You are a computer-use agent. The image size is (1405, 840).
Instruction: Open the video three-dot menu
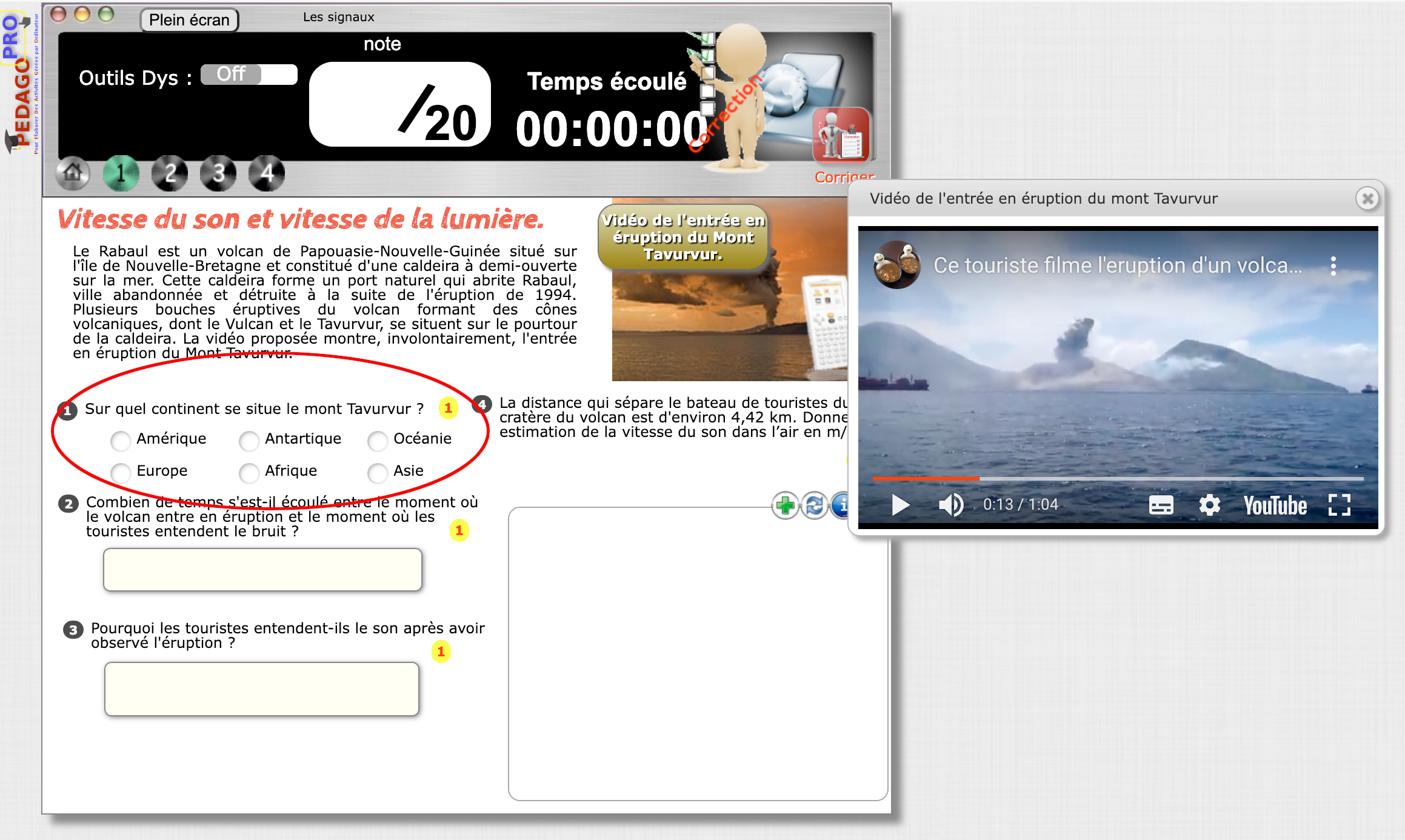(x=1333, y=266)
